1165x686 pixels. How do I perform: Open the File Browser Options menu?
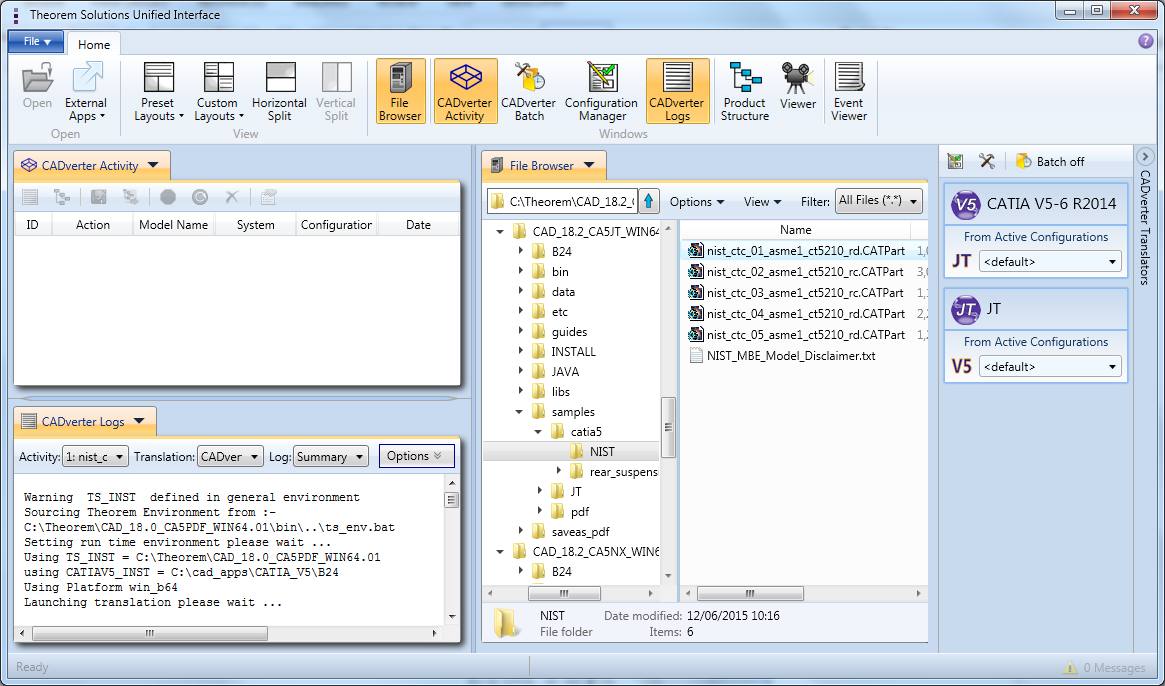697,201
